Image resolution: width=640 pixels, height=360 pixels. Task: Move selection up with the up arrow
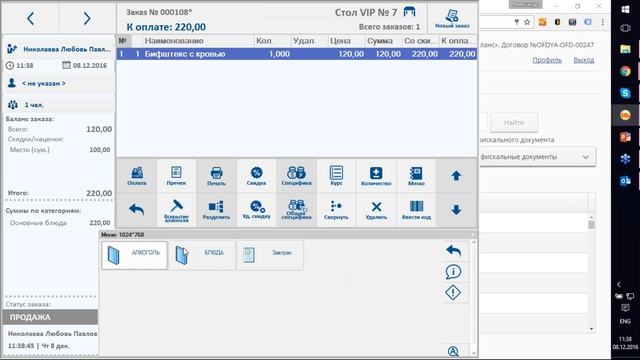[x=456, y=176]
